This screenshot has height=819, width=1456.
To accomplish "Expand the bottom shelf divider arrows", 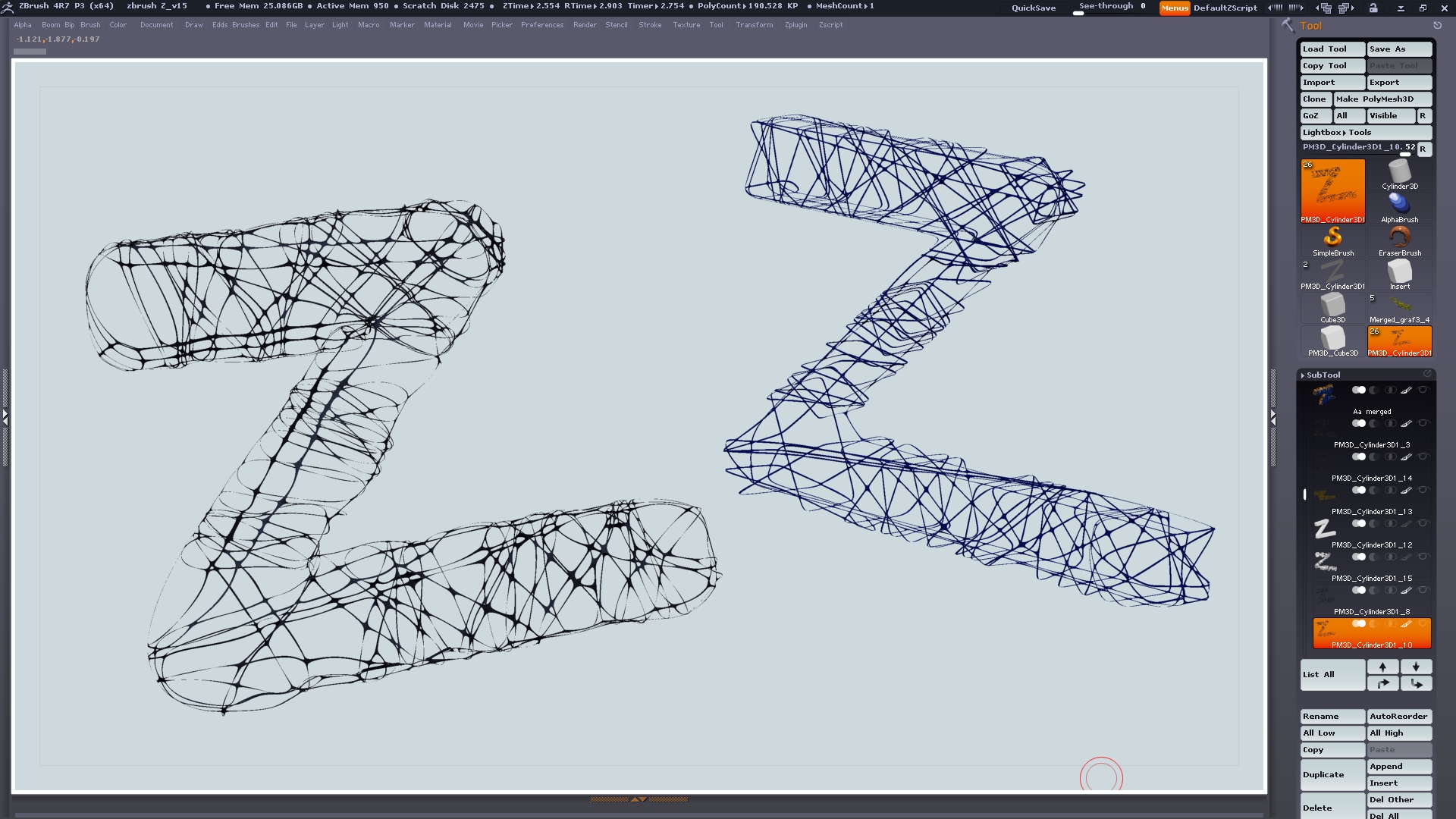I will click(639, 799).
